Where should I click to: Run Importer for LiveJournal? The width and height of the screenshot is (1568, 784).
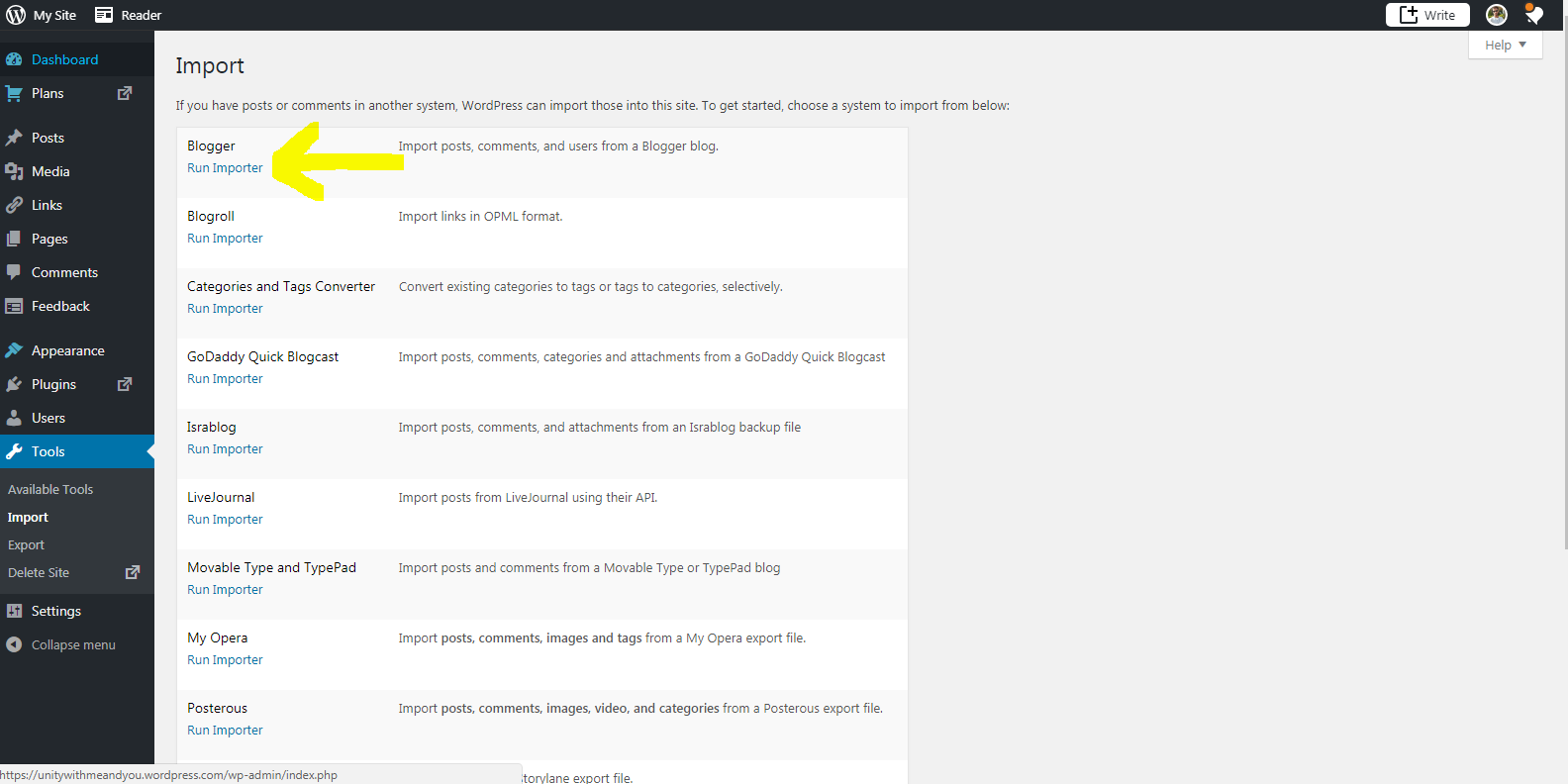tap(225, 520)
